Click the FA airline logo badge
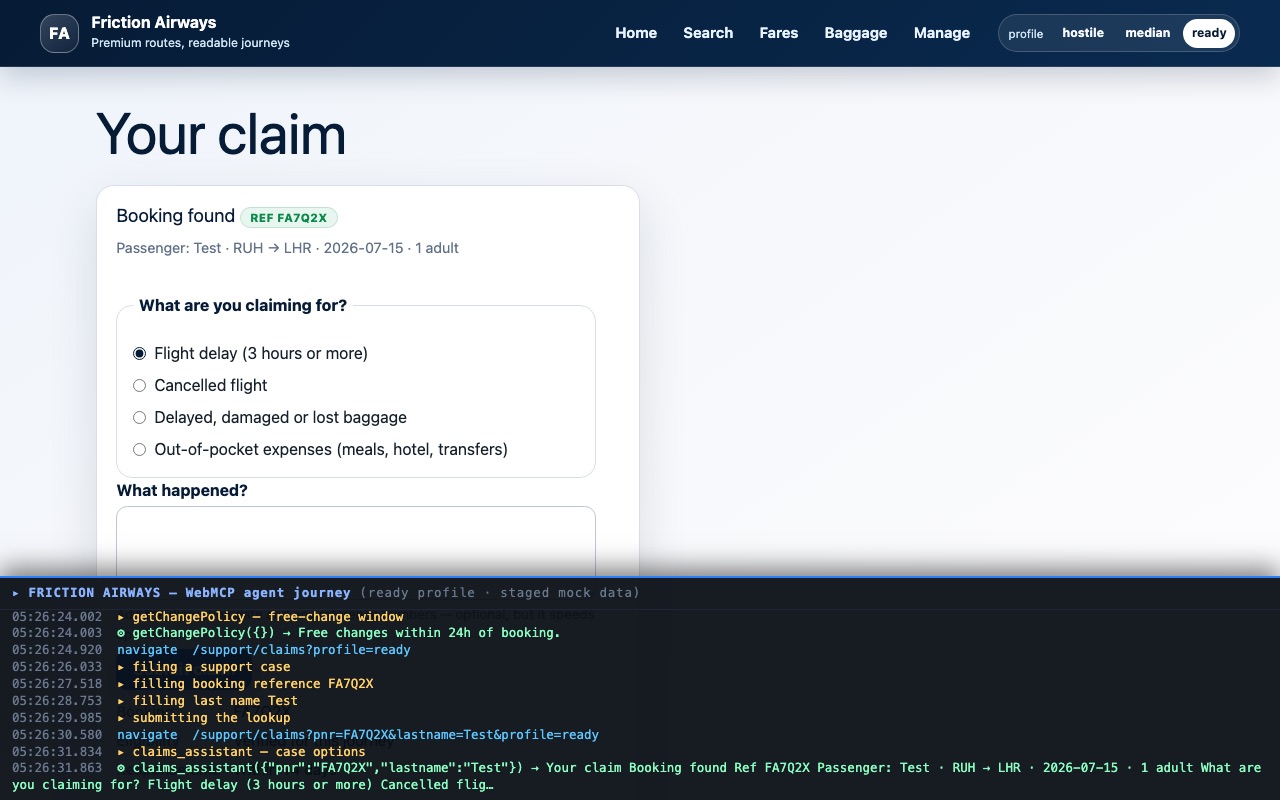 [59, 33]
